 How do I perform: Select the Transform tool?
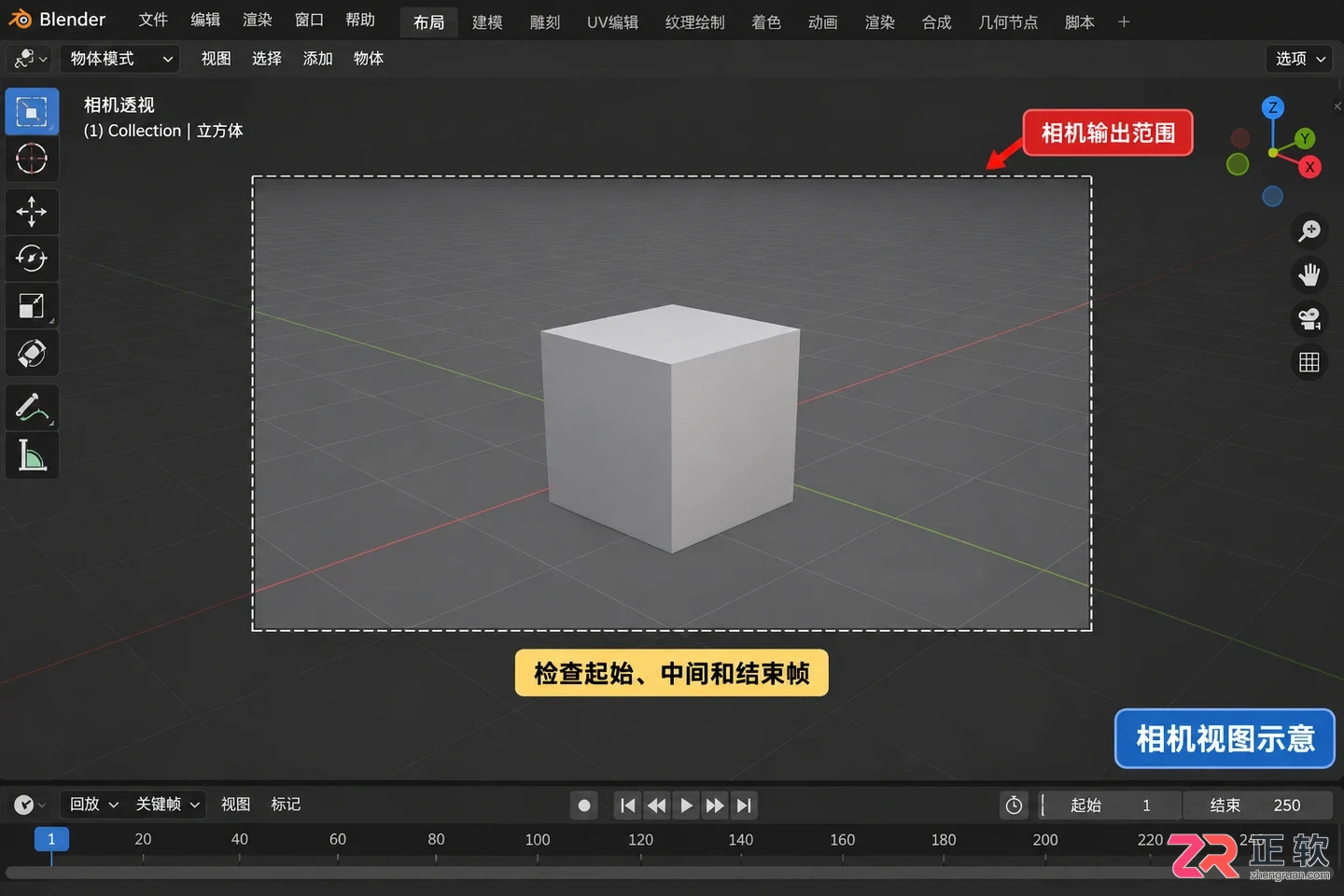[x=32, y=353]
